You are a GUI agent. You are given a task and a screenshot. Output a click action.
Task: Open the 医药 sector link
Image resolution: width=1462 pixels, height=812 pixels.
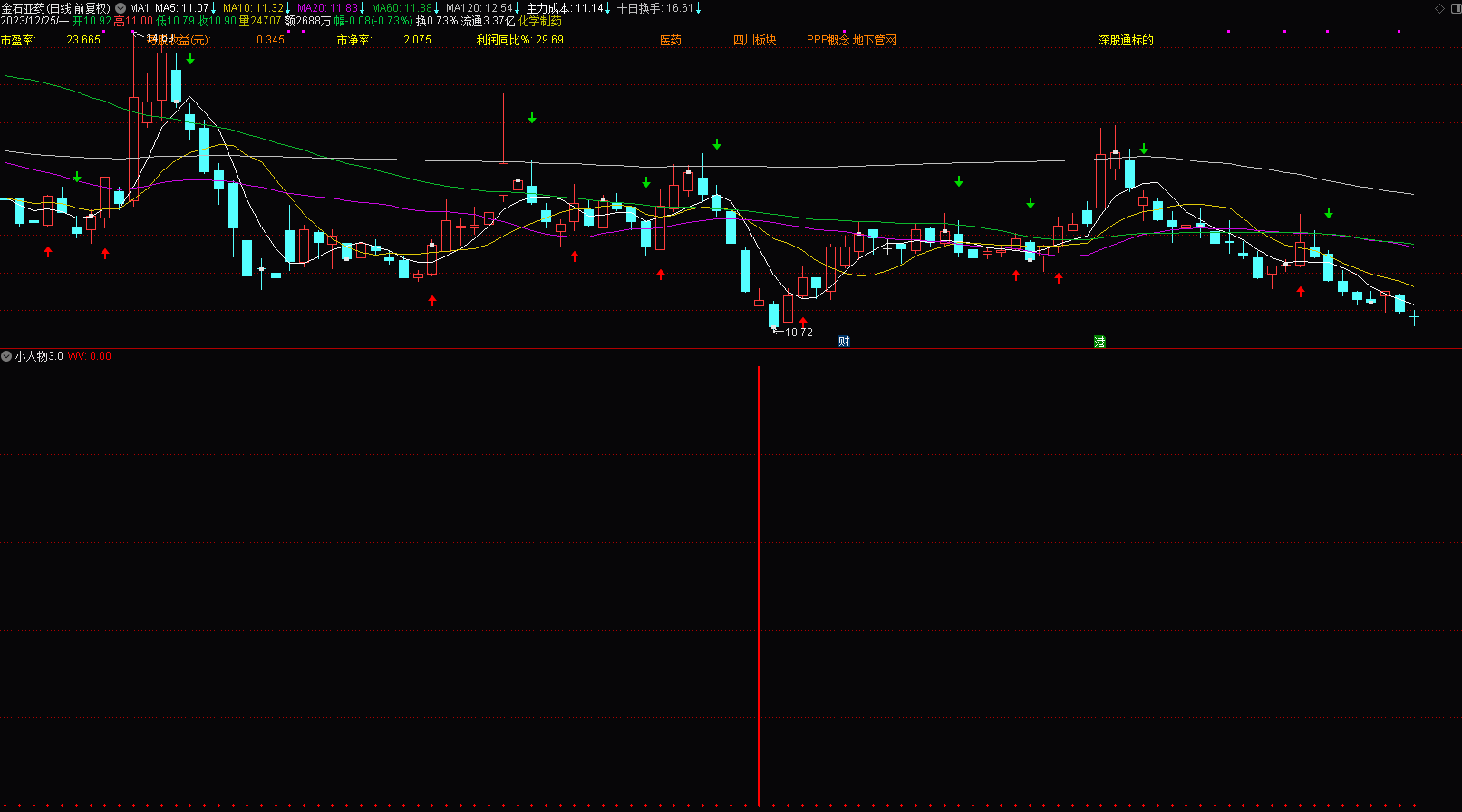point(671,40)
